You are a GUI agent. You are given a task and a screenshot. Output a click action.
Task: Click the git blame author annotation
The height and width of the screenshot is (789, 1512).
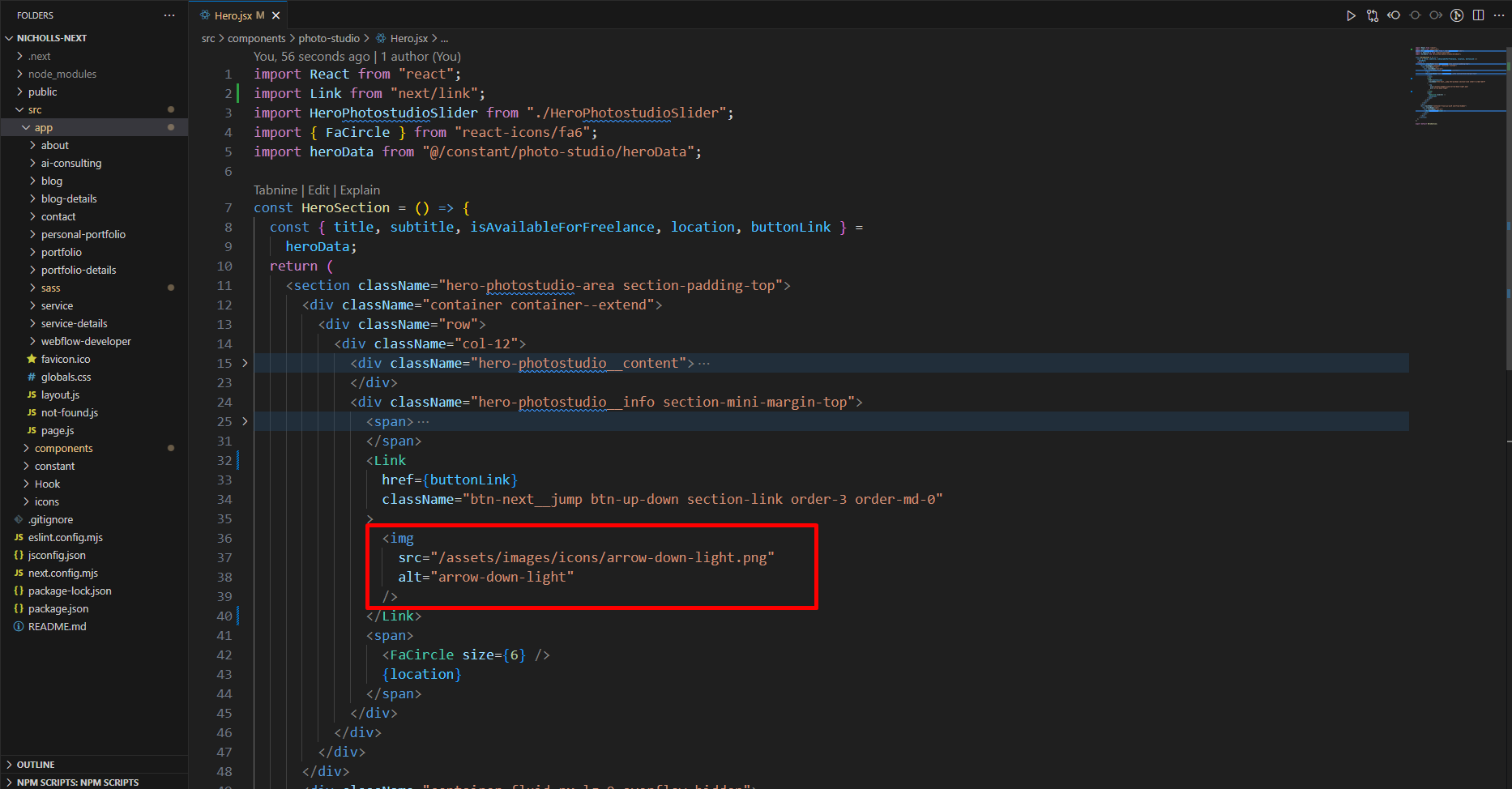click(357, 56)
